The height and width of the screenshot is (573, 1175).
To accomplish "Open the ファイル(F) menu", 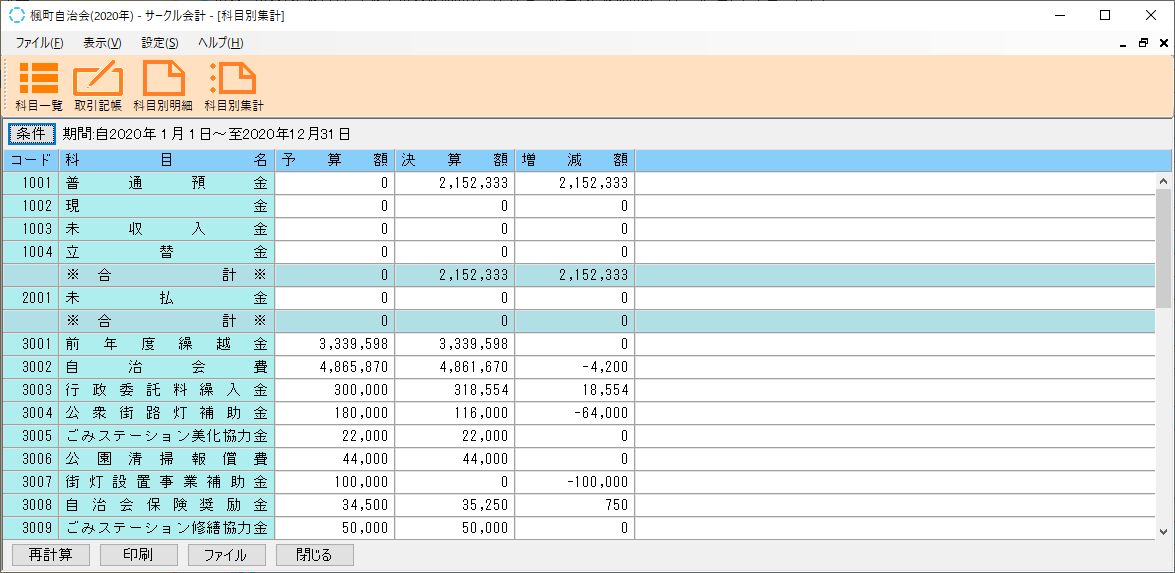I will click(x=39, y=43).
